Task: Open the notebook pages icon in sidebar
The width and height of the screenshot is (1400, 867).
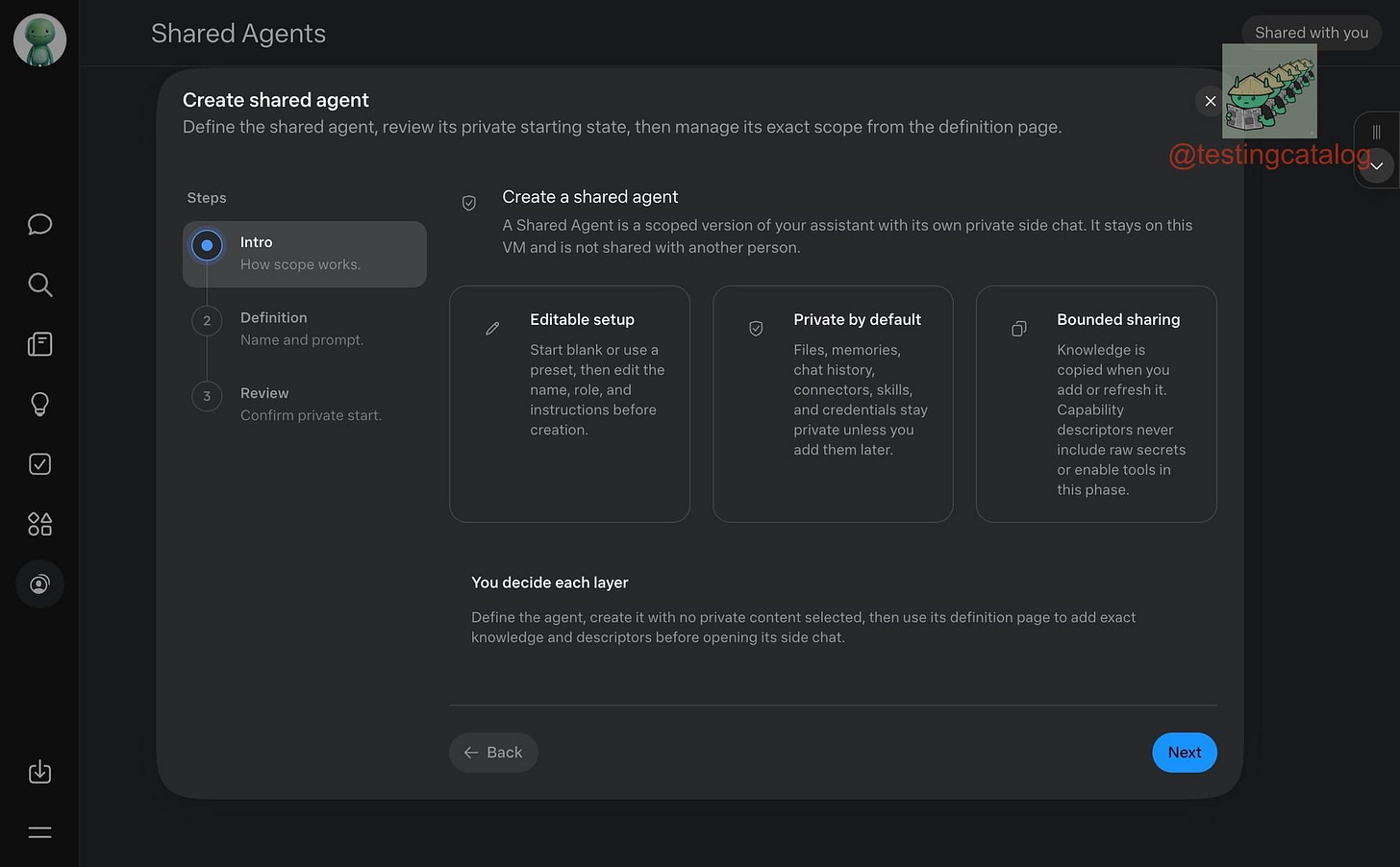Action: (x=39, y=344)
